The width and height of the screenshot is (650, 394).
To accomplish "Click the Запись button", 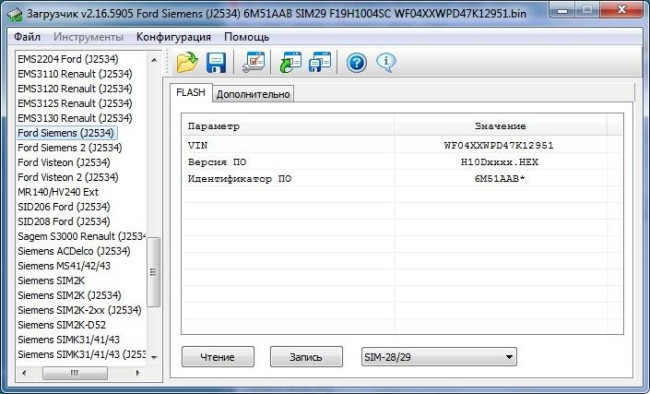I will tap(306, 357).
